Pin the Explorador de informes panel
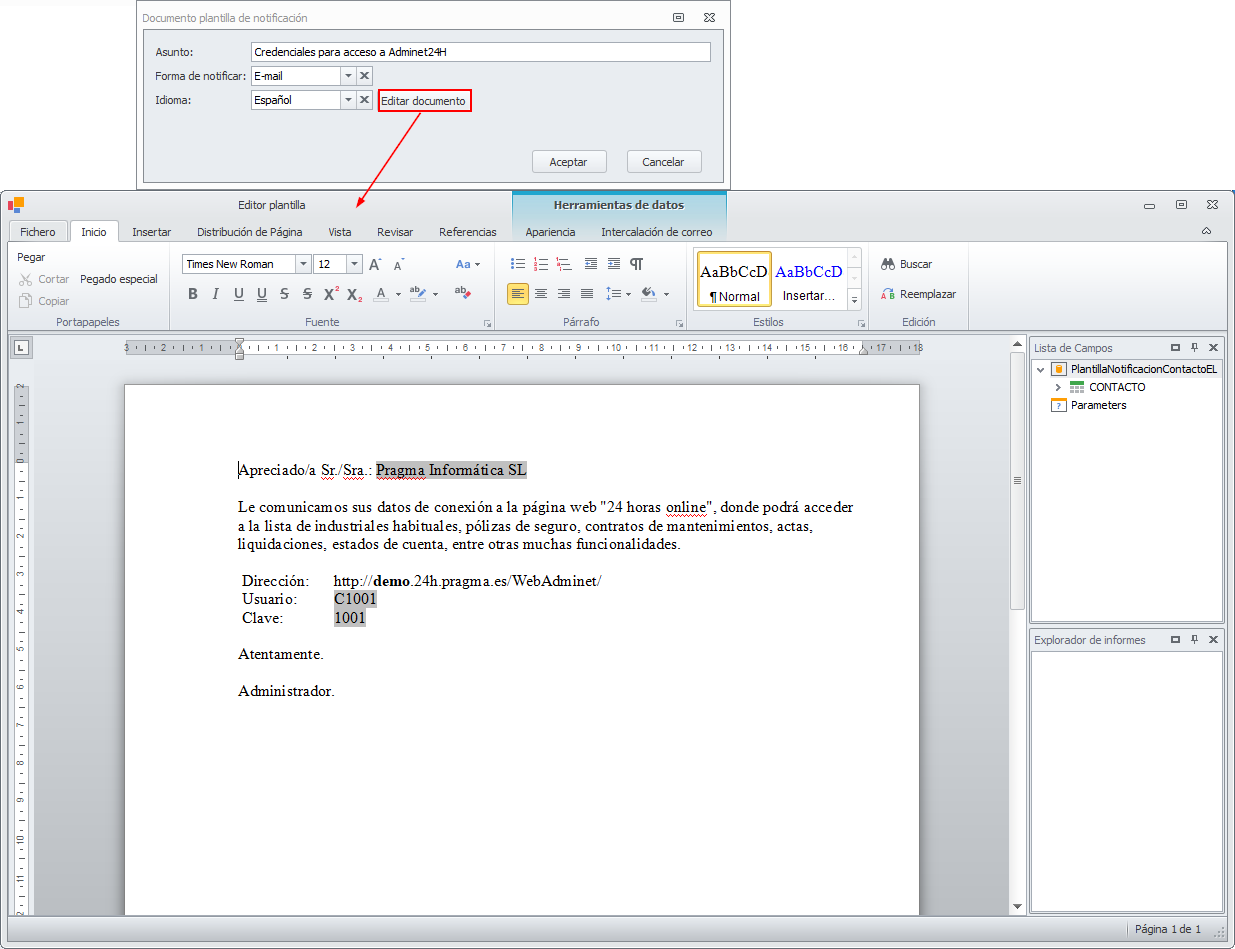 coord(1194,640)
